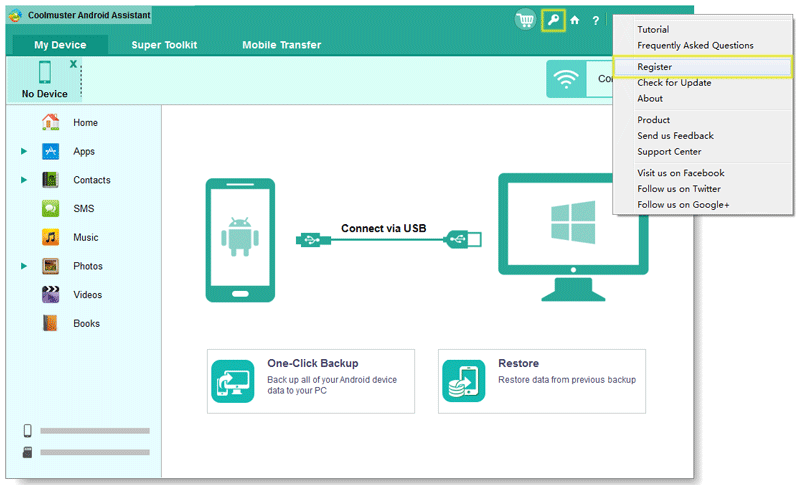Select SMS label in sidebar
The height and width of the screenshot is (485, 800).
click(84, 209)
